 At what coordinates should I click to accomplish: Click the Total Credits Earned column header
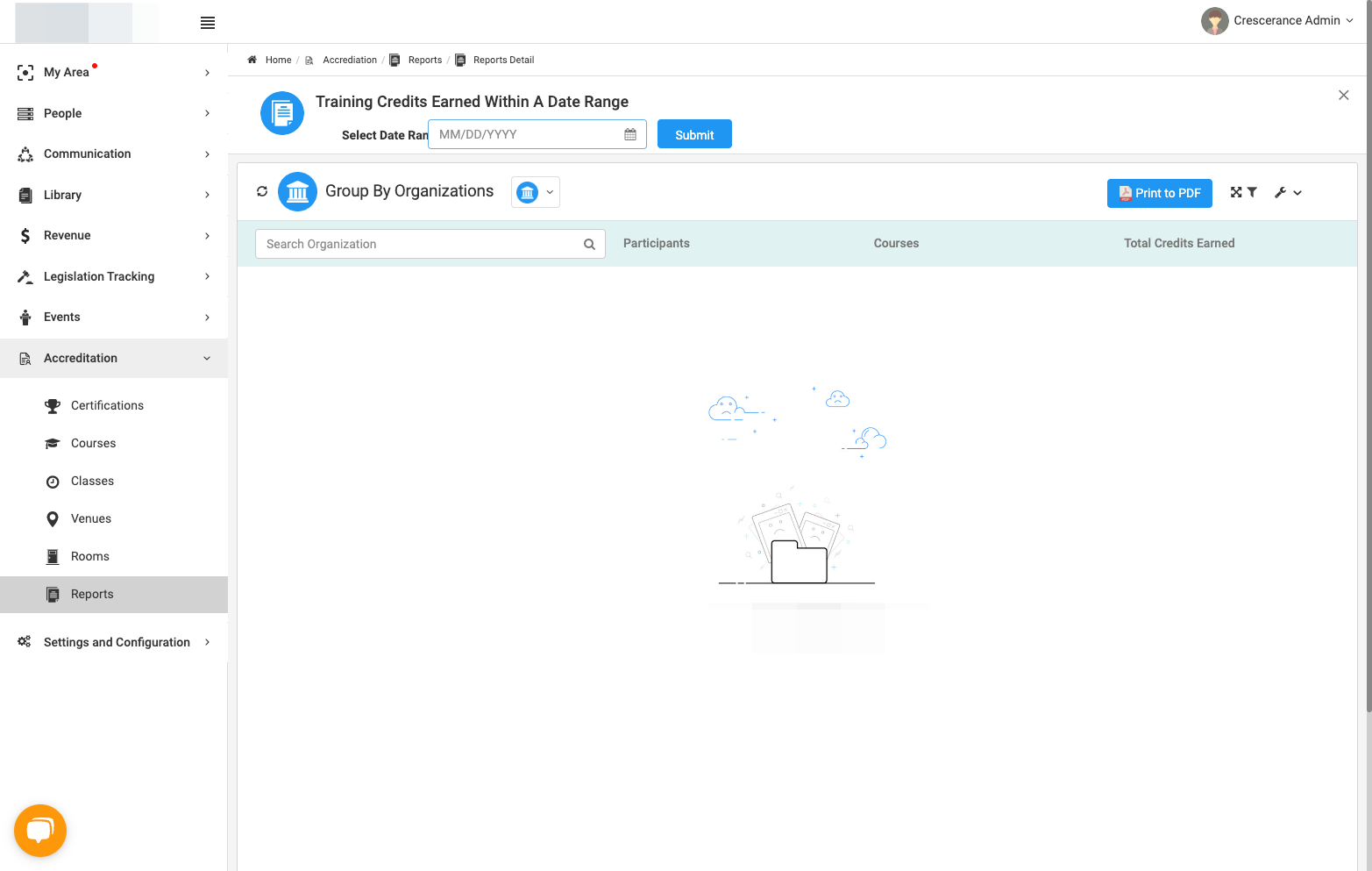1179,243
